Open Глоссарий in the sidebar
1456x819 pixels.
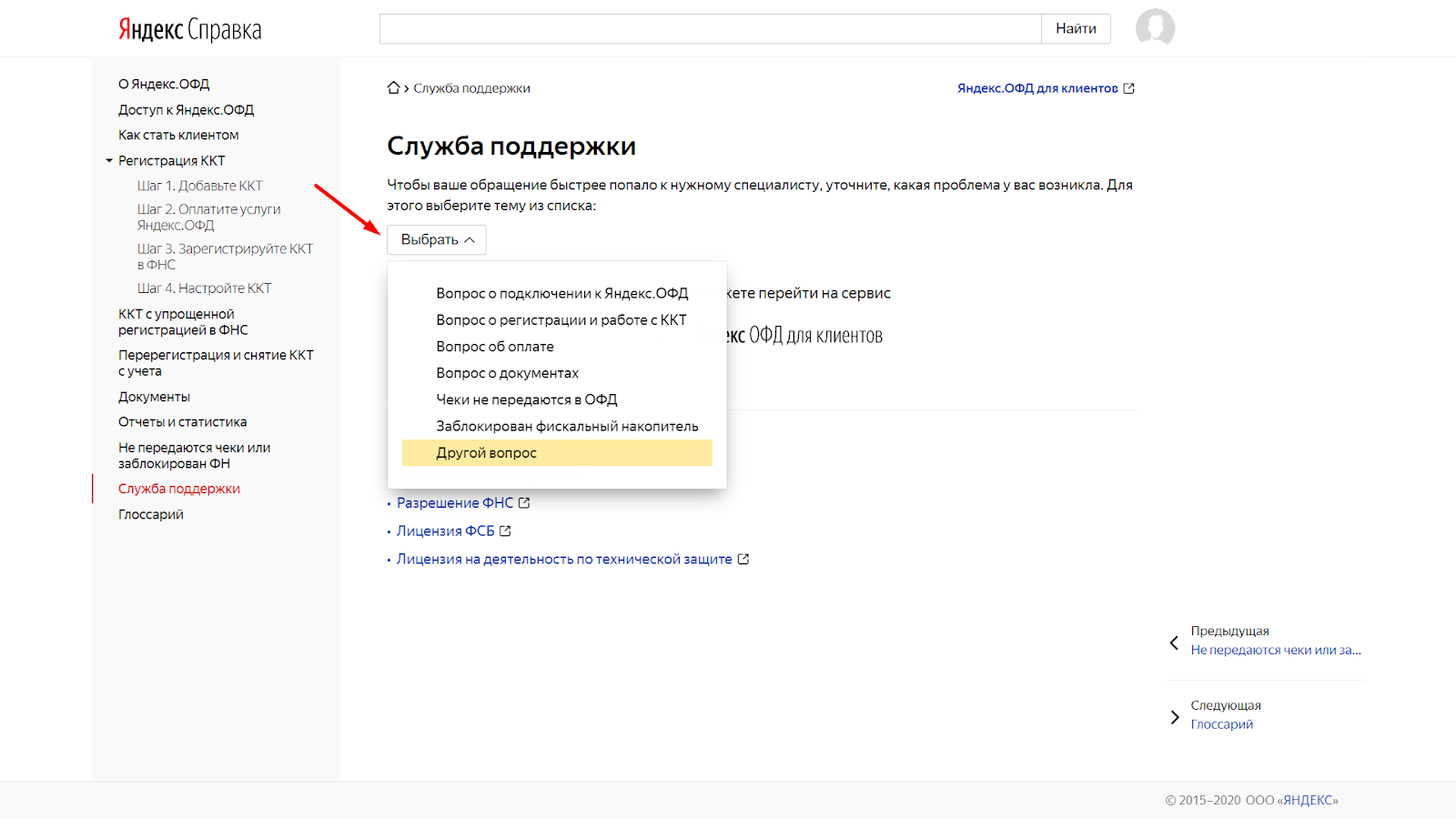(151, 515)
